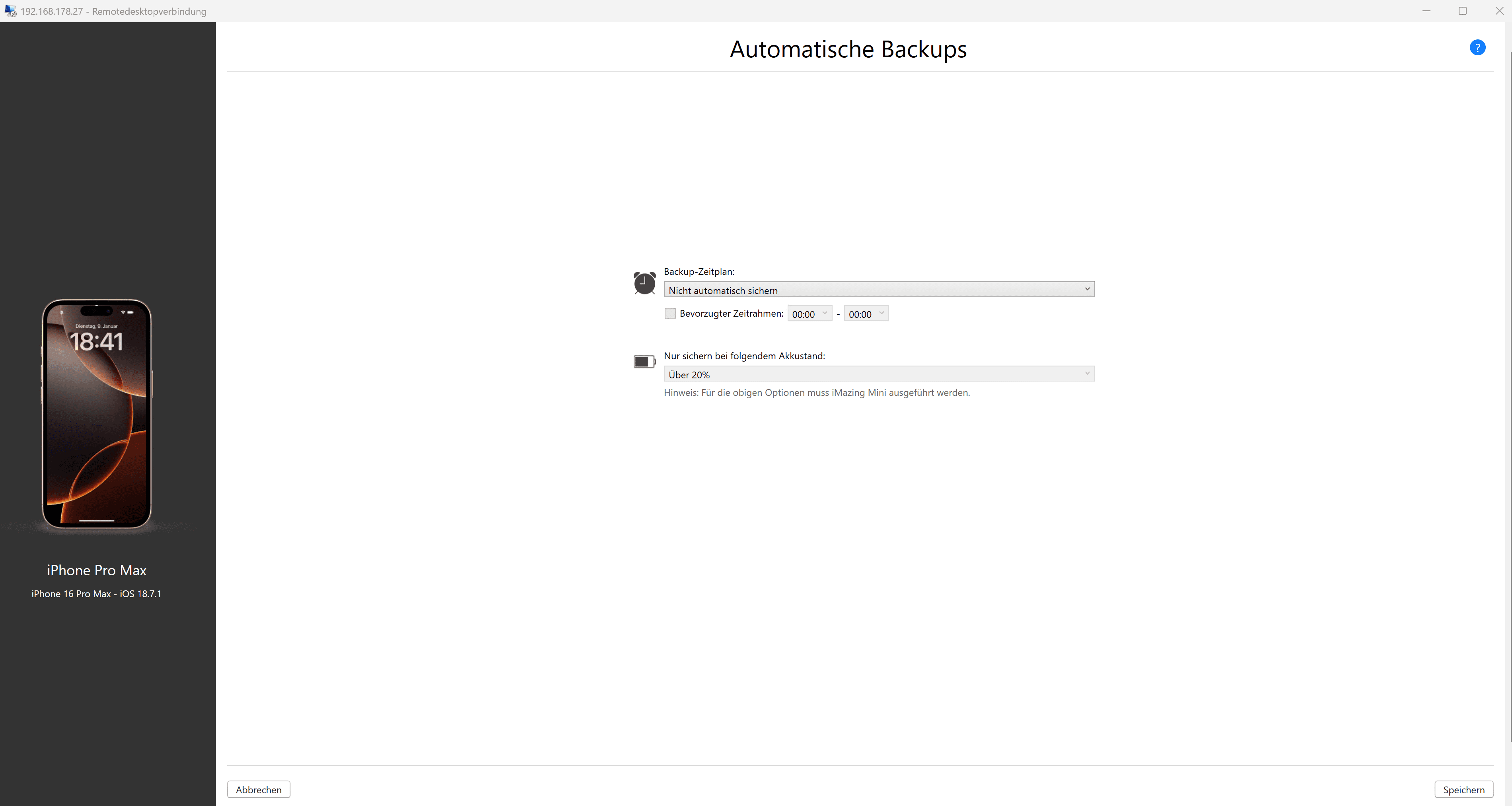
Task: Click the Bevorzugter Zeitrahmen label text
Action: (x=732, y=313)
